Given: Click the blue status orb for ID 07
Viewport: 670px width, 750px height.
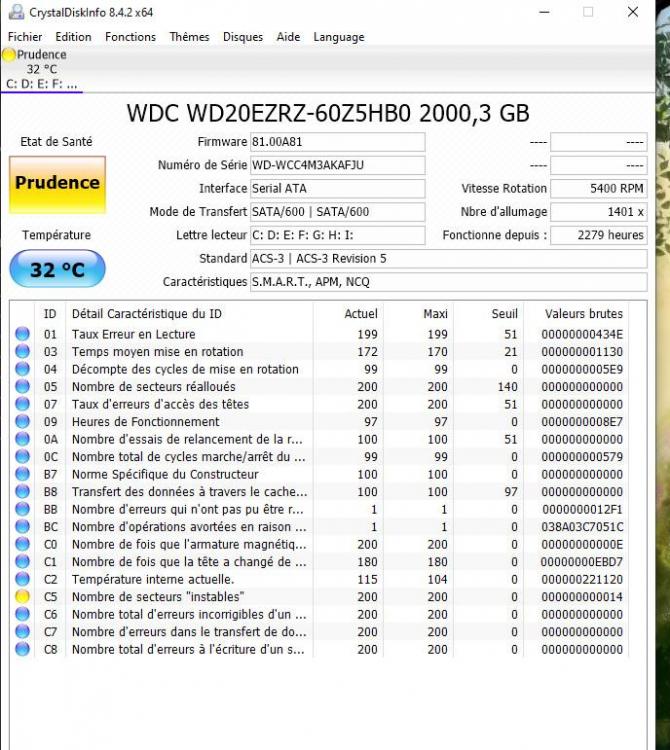Looking at the screenshot, I should pyautogui.click(x=22, y=404).
